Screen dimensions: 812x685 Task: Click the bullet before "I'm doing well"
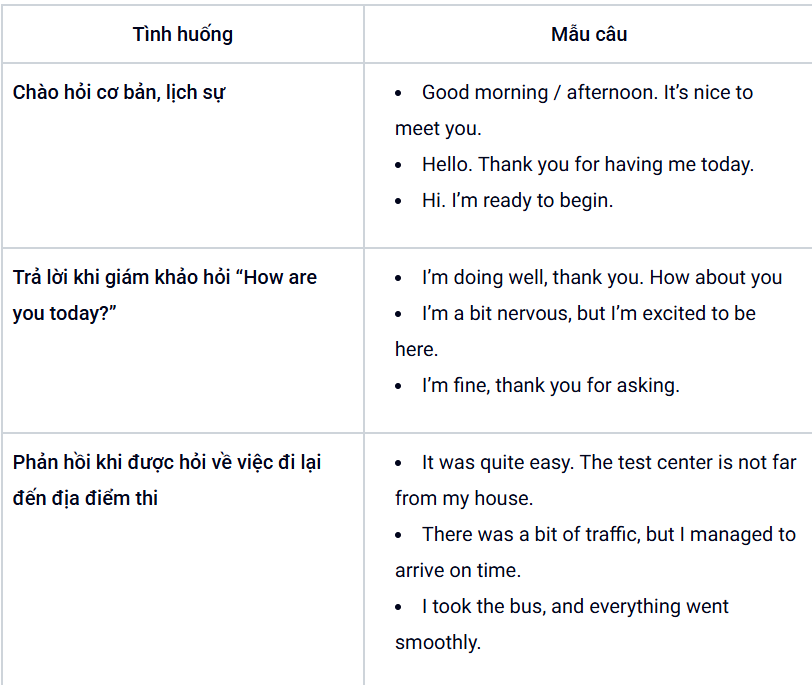(399, 278)
